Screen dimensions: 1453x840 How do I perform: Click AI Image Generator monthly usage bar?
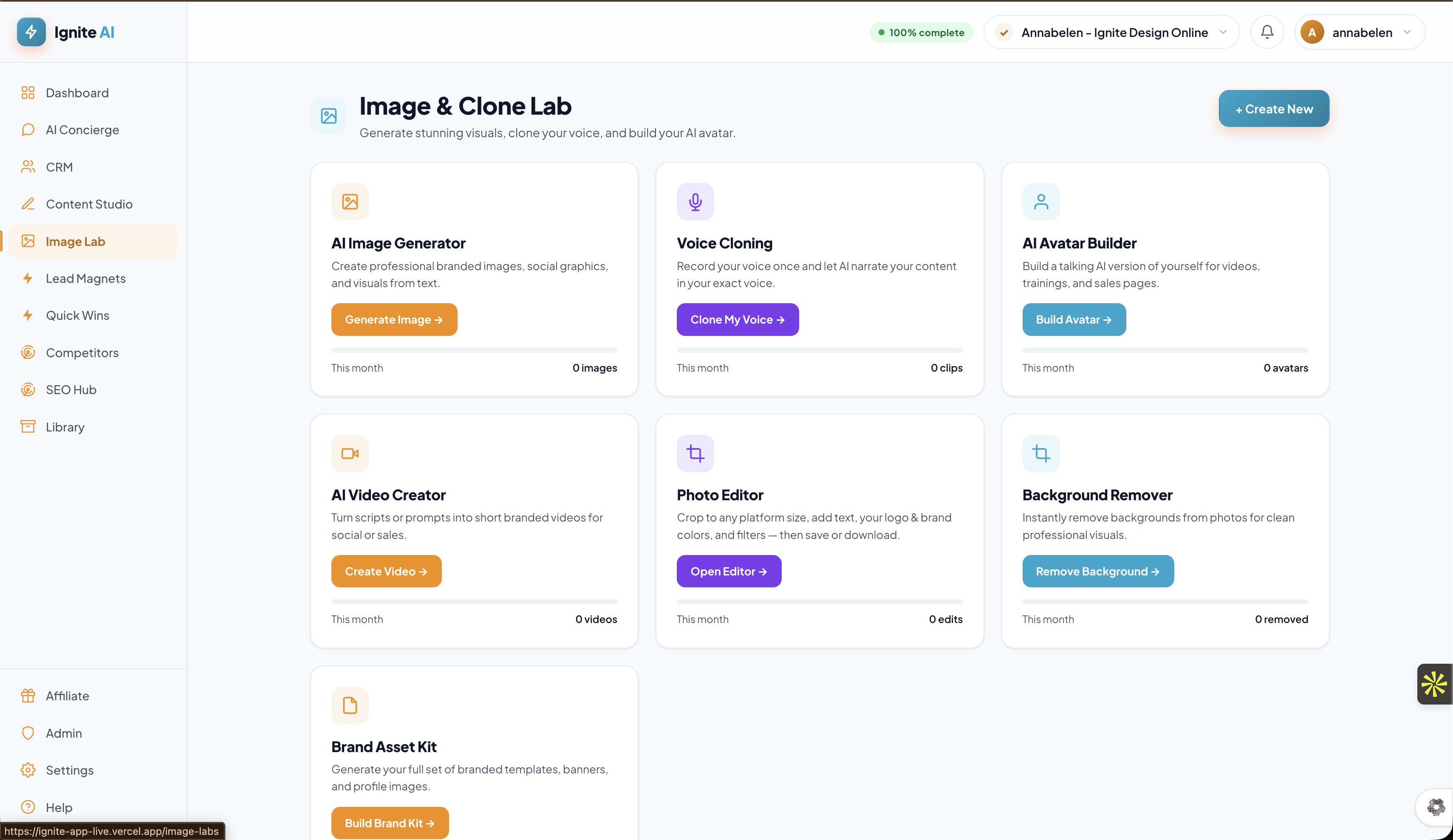[474, 350]
